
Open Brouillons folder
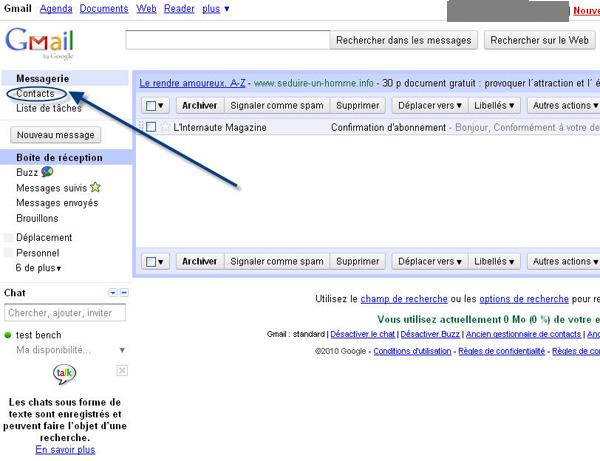[37, 218]
